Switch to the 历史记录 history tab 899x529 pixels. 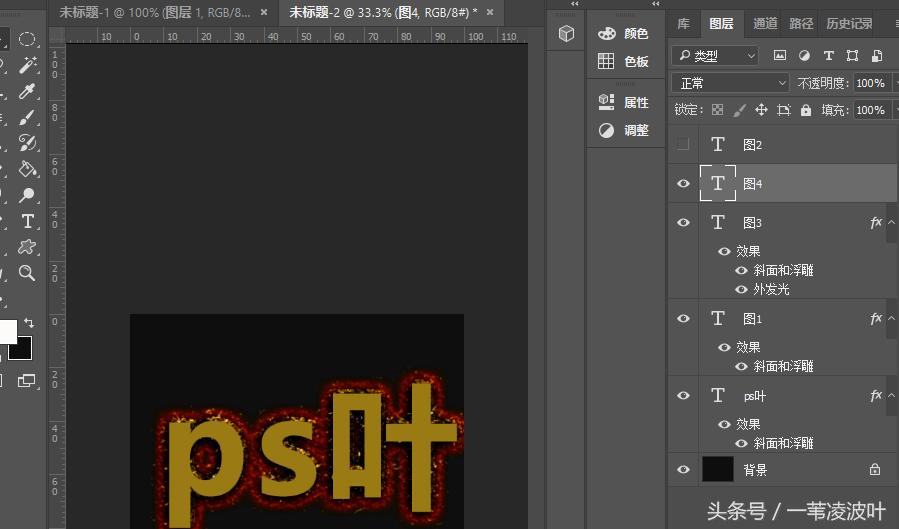(849, 23)
